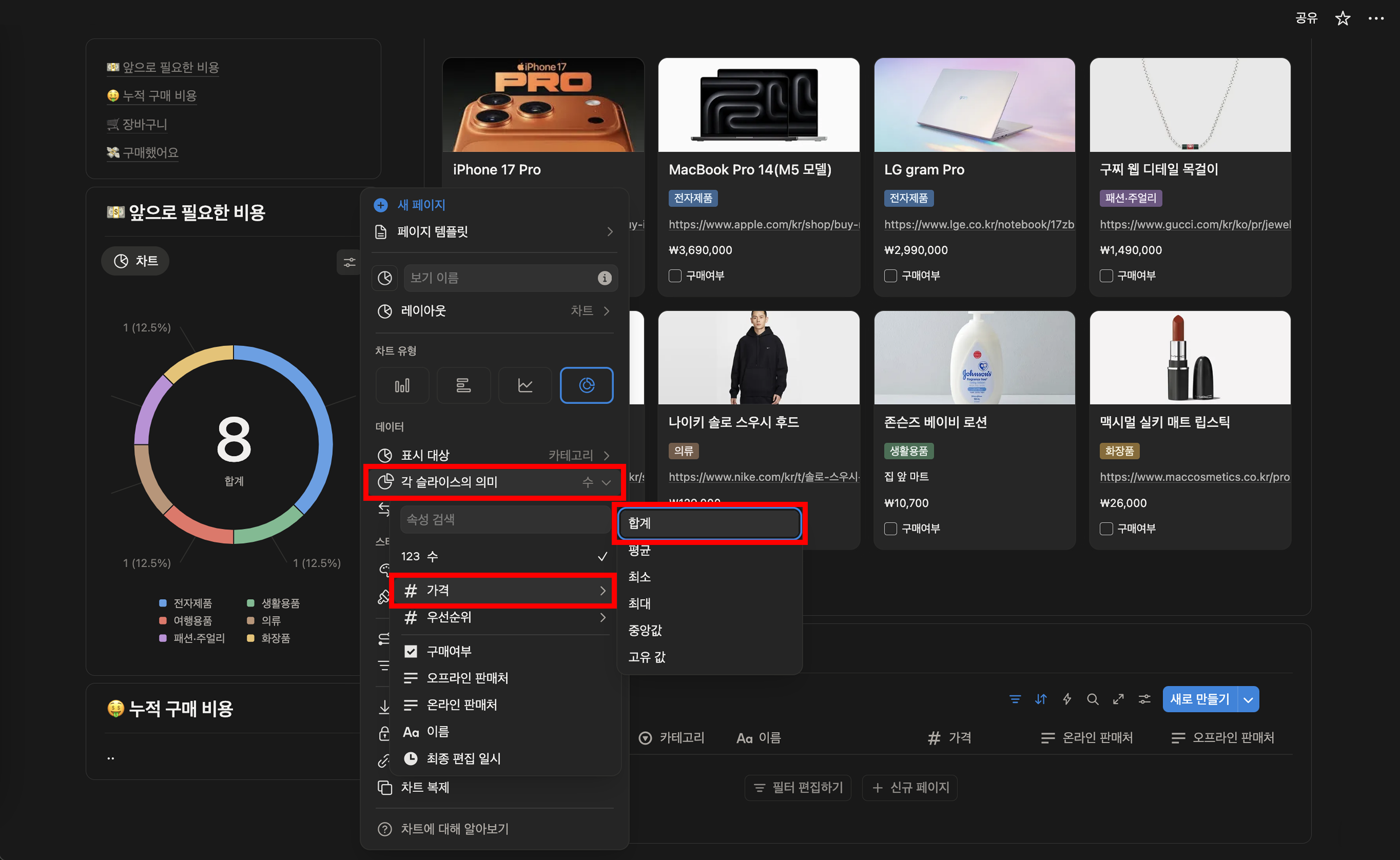Select the vertical bar chart type icon

402,386
